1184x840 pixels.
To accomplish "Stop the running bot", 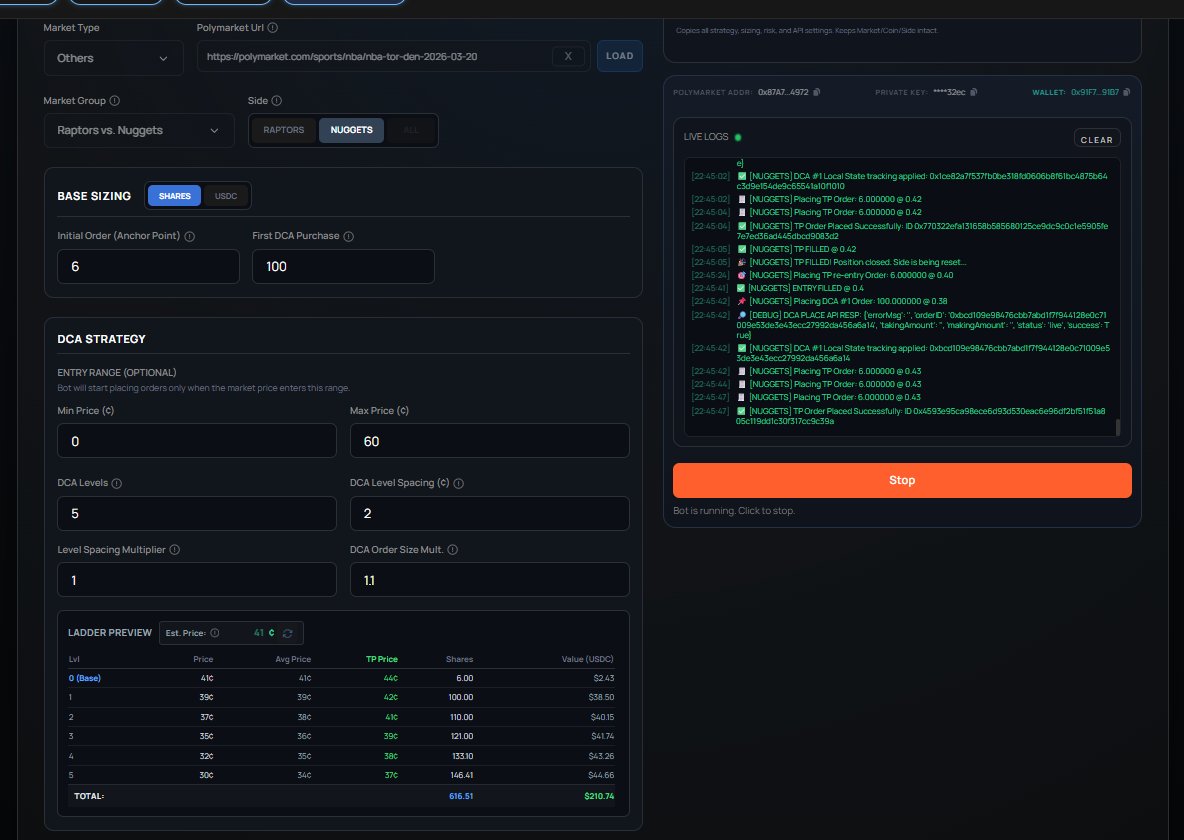I will 902,480.
